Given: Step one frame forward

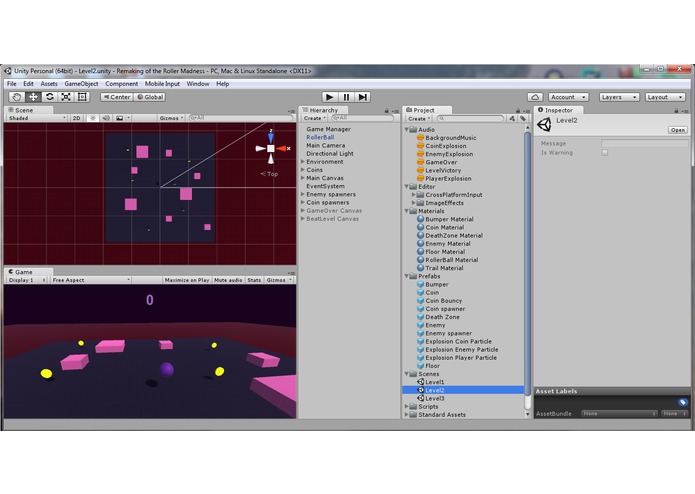Looking at the screenshot, I should coord(363,97).
